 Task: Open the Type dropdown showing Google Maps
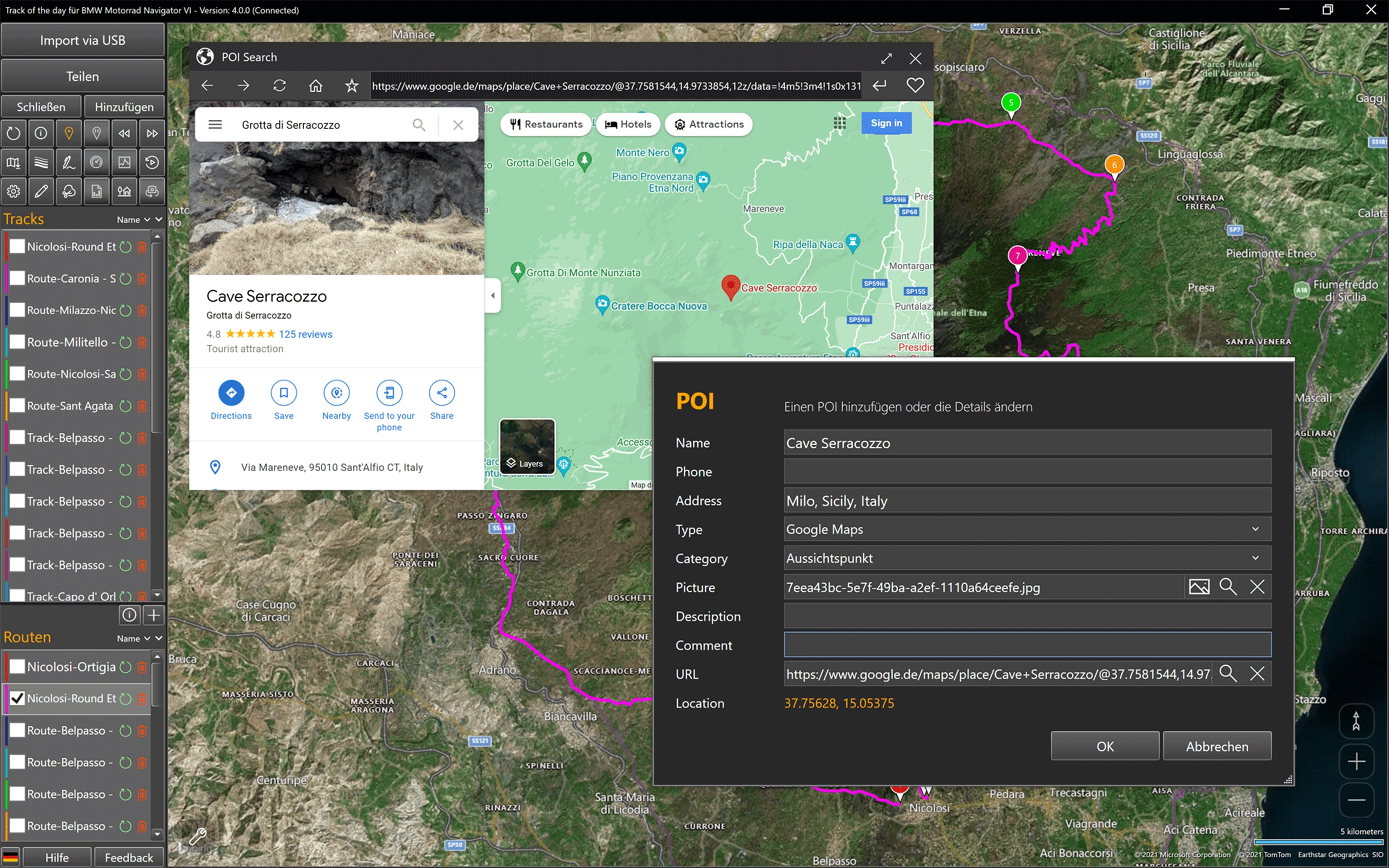tap(1027, 529)
